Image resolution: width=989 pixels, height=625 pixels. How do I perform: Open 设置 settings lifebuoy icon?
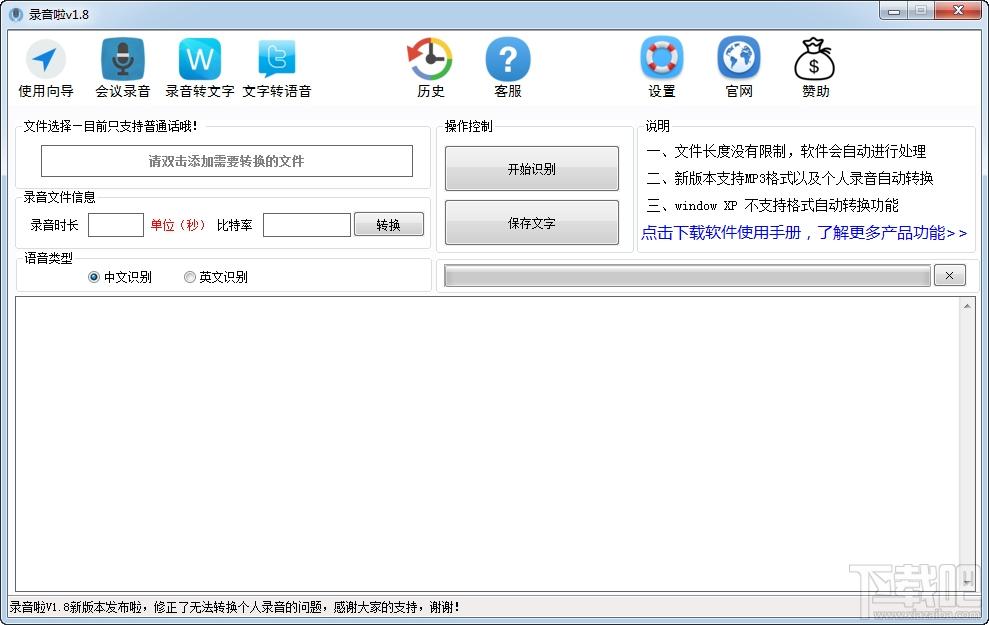pyautogui.click(x=661, y=61)
